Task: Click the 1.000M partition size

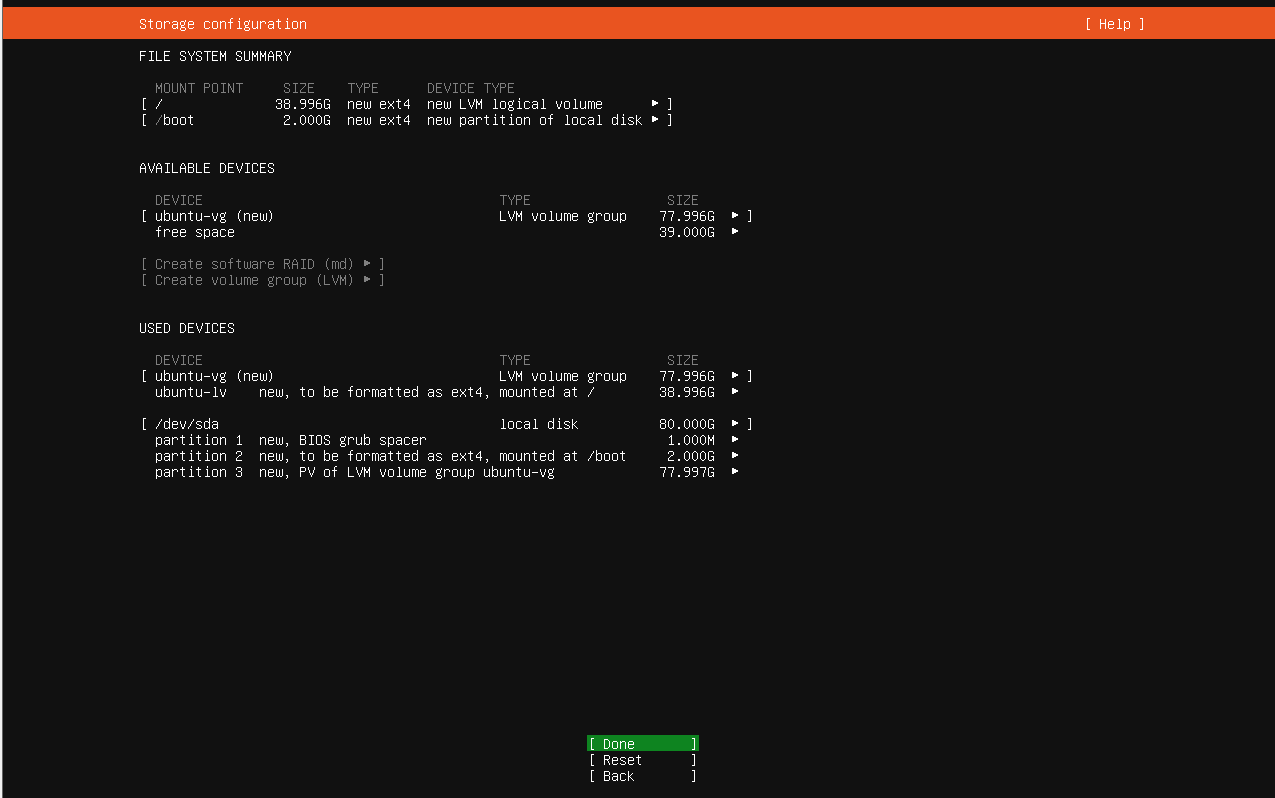Action: coord(691,440)
